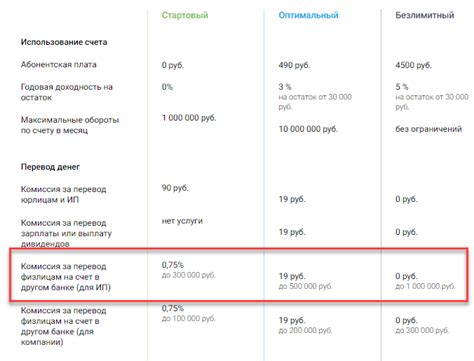Click the 3 % annual yield value
Viewport: 474px width, 361px height.
285,87
